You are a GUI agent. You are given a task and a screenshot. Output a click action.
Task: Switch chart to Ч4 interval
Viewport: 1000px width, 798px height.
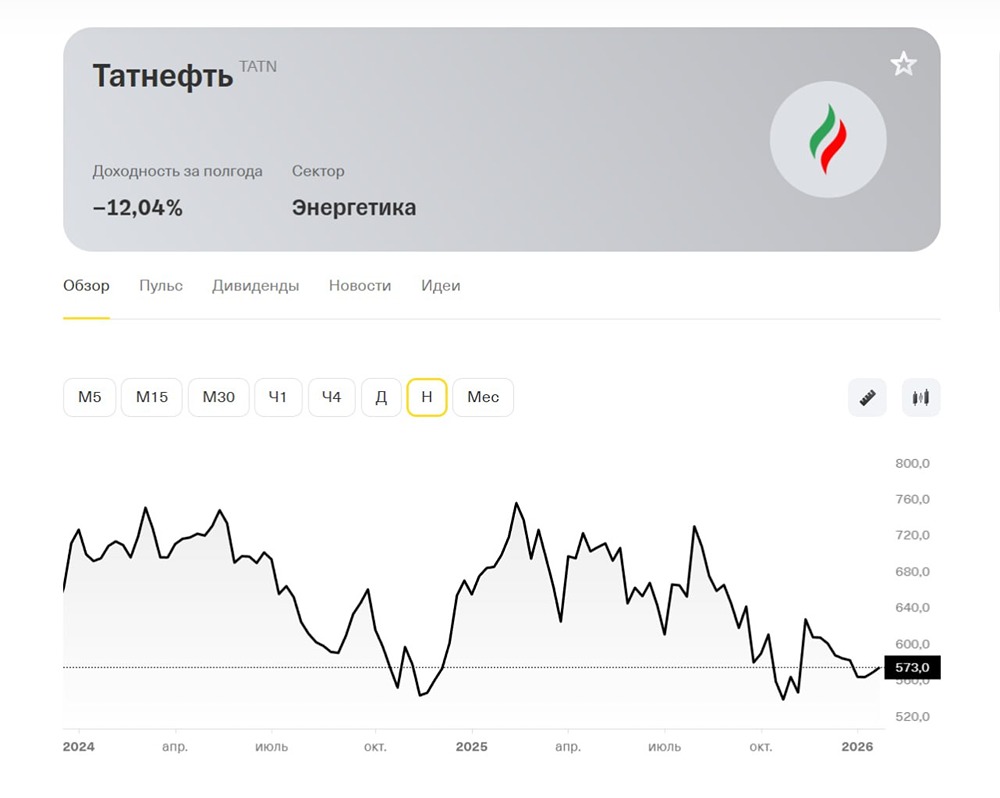click(x=331, y=397)
